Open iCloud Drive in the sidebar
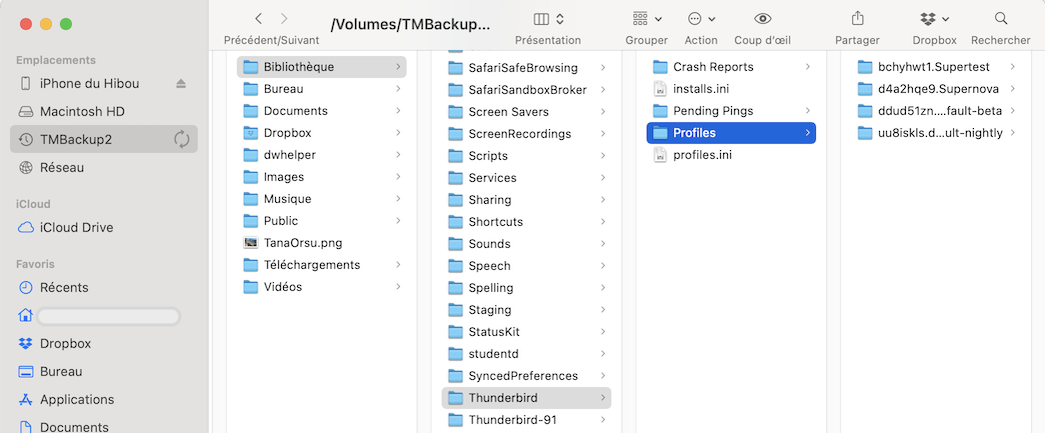 75,227
